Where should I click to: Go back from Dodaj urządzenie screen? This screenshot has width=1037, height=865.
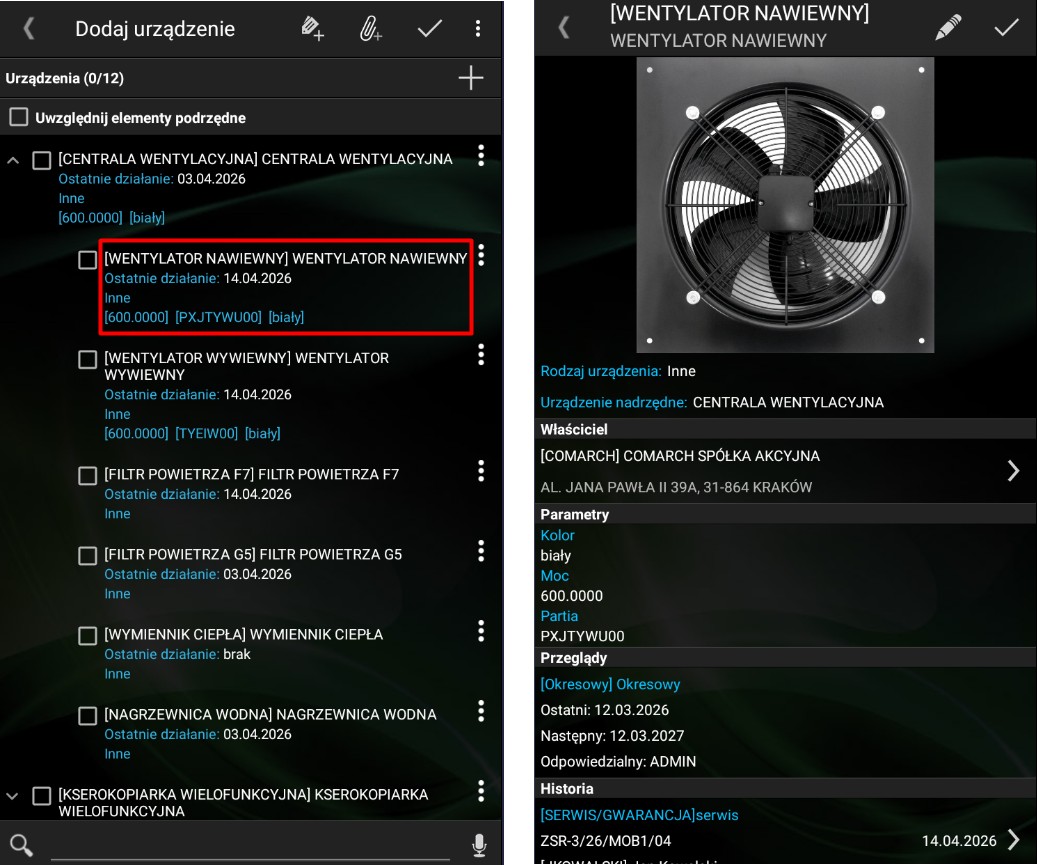click(x=28, y=29)
